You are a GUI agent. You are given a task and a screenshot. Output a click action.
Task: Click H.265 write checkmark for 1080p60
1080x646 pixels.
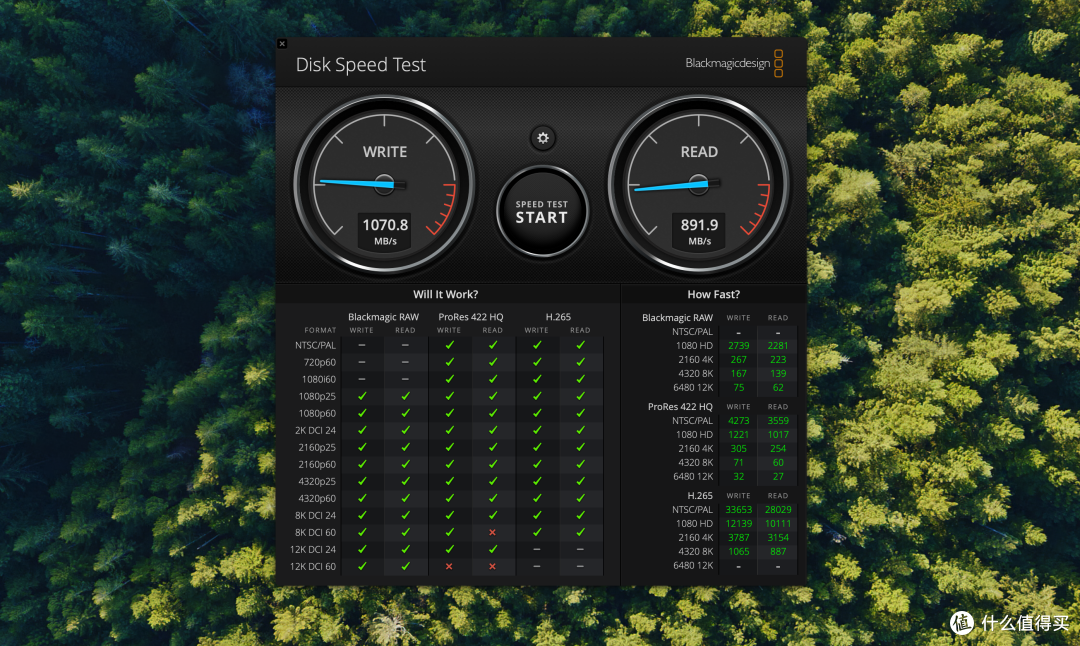[537, 413]
